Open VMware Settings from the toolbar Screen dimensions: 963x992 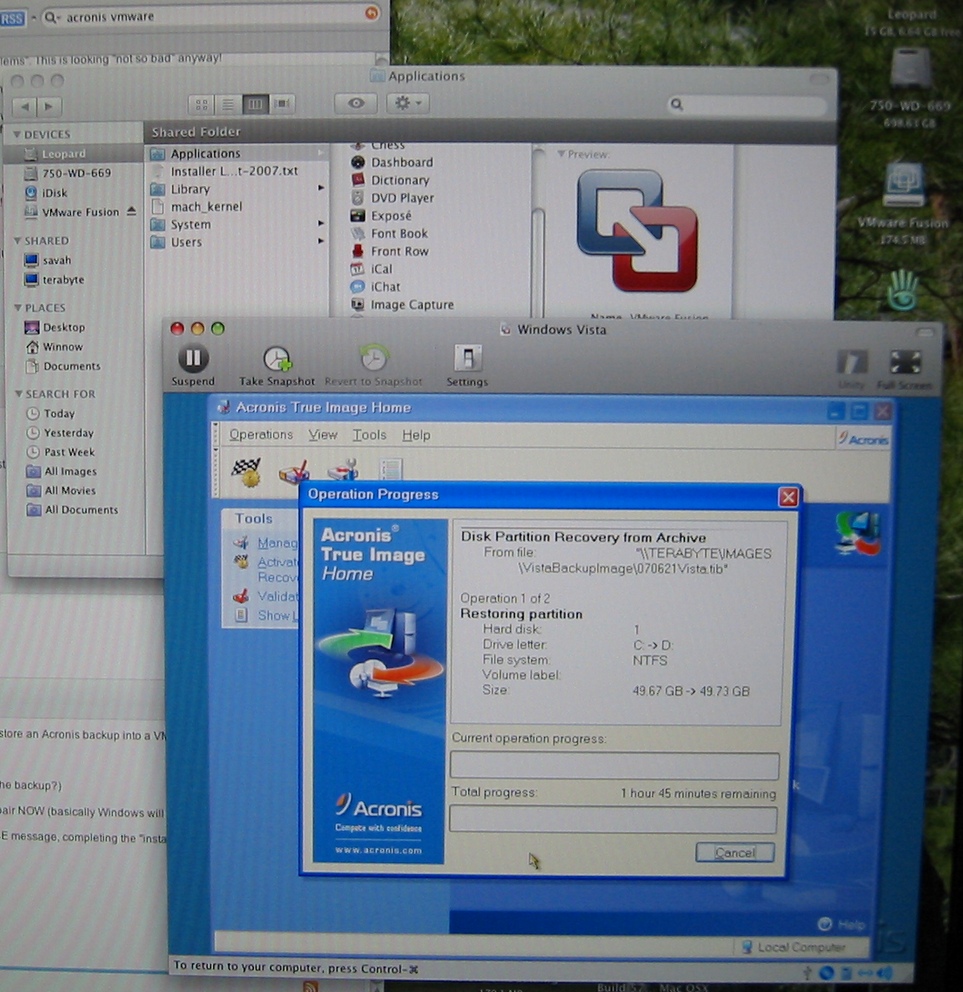pyautogui.click(x=467, y=366)
